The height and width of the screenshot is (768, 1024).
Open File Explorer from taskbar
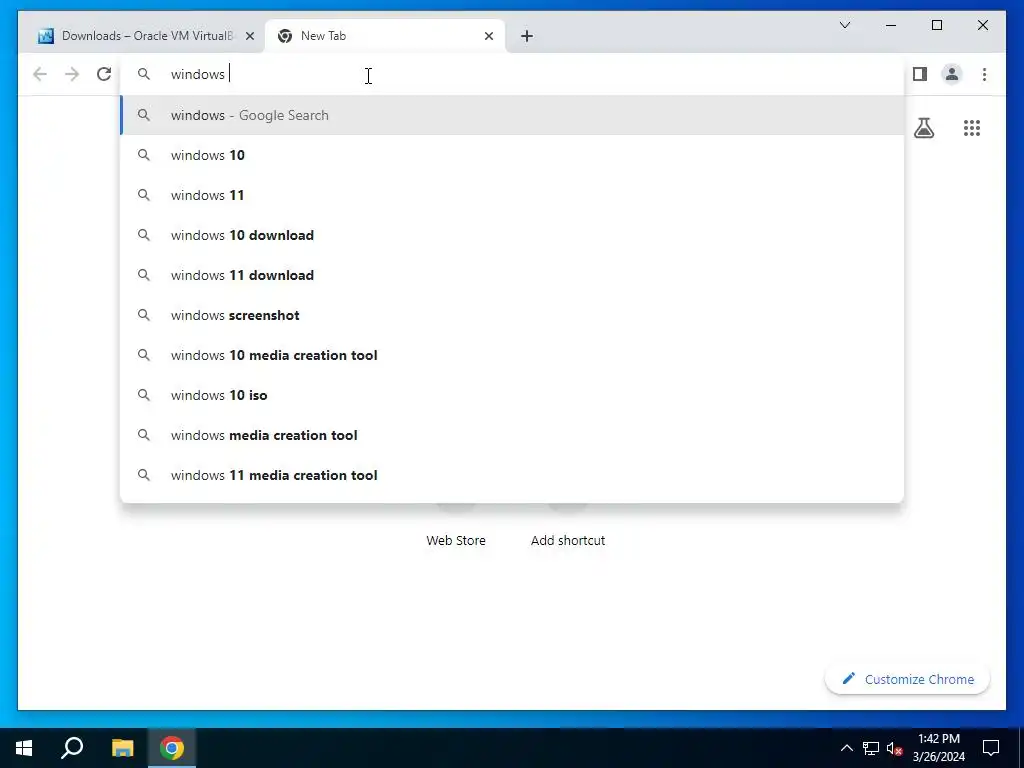(x=122, y=748)
